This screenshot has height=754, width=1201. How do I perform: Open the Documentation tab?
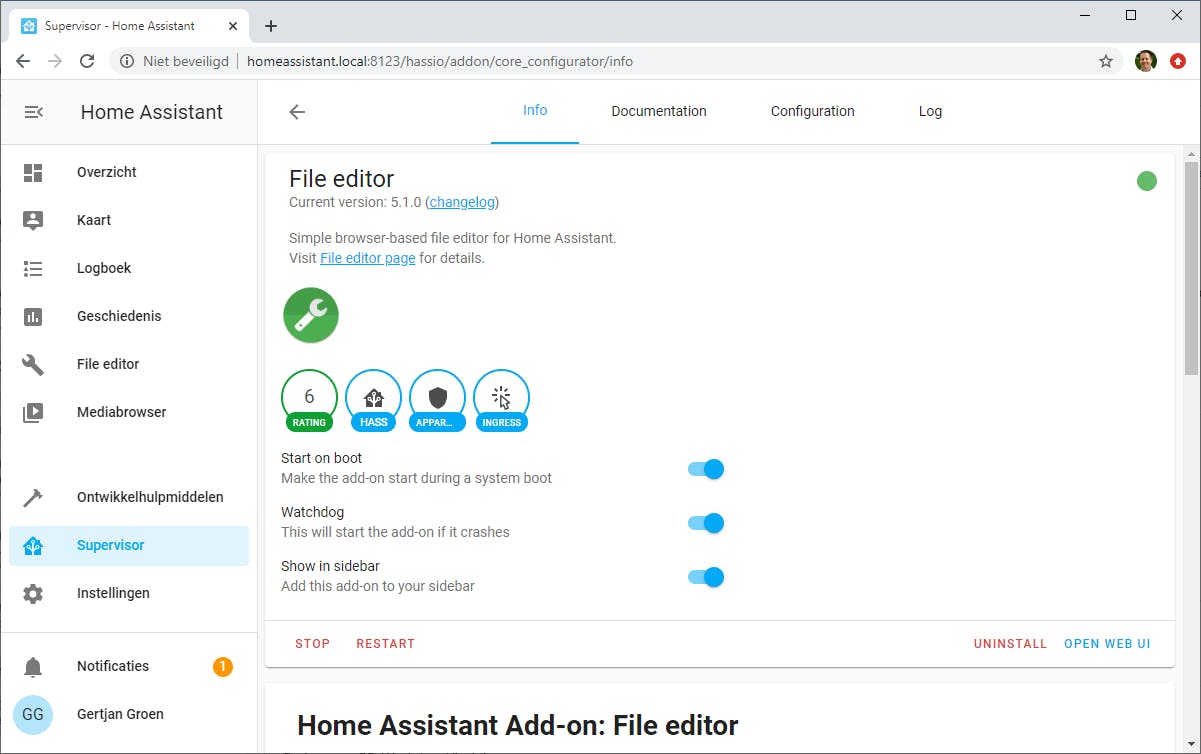(659, 111)
